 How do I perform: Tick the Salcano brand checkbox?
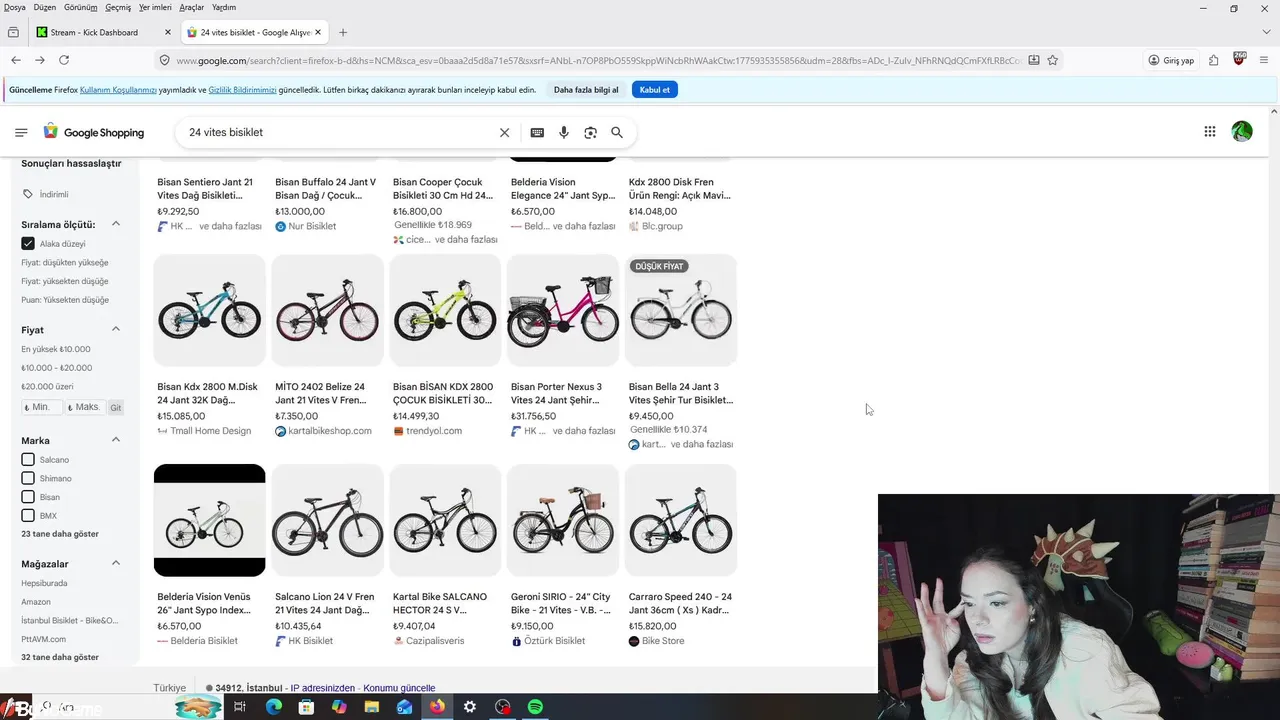pyautogui.click(x=28, y=459)
